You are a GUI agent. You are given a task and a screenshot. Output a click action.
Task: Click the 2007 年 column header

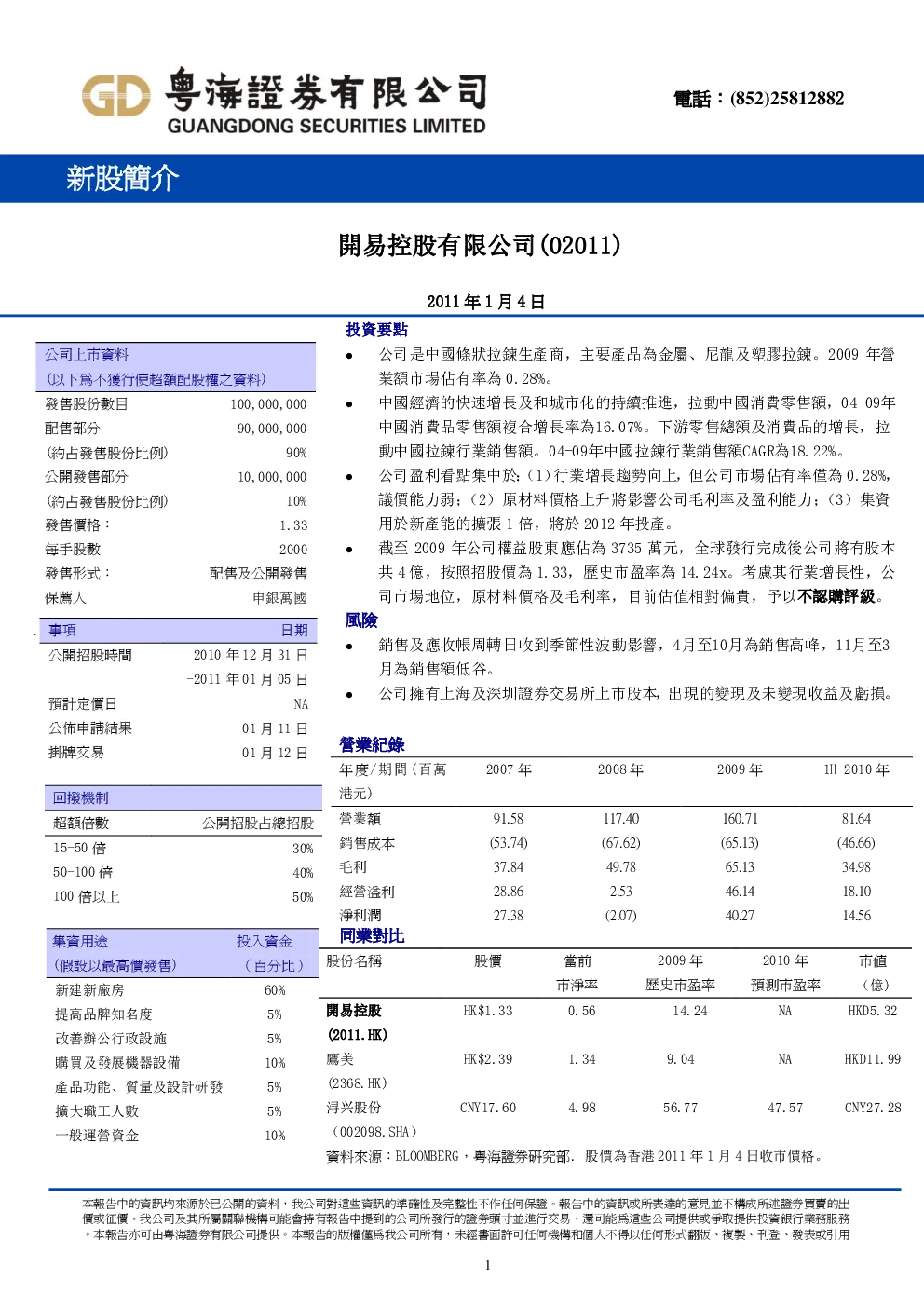pyautogui.click(x=509, y=770)
